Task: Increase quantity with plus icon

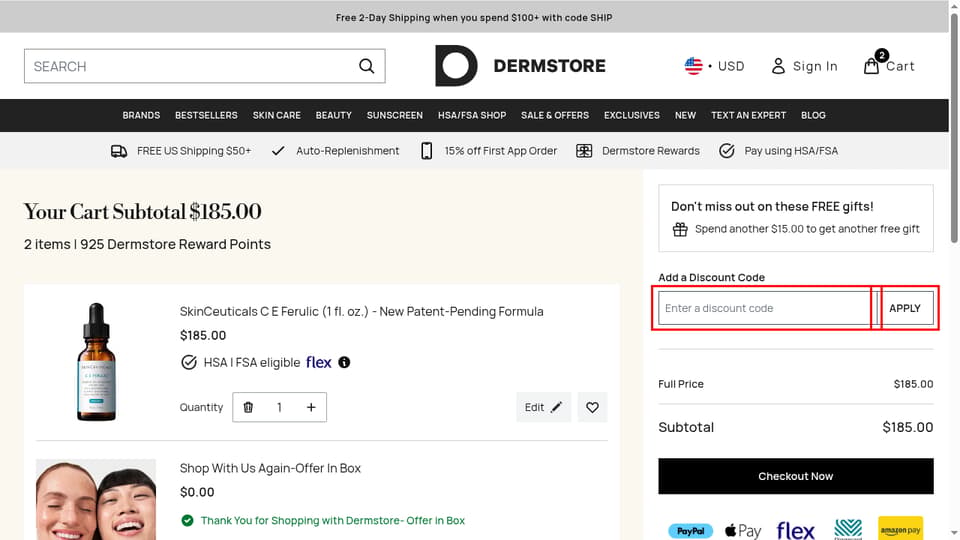Action: pos(311,407)
